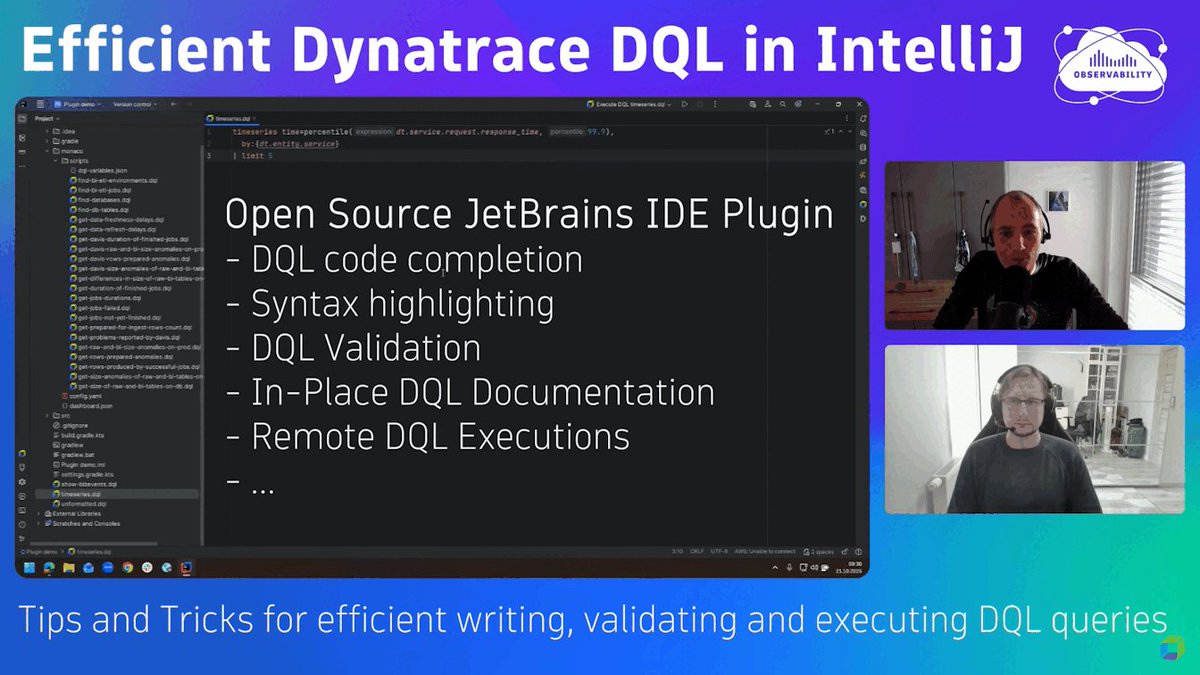1200x675 pixels.
Task: Open the Zoom app on the taskbar
Action: point(108,568)
